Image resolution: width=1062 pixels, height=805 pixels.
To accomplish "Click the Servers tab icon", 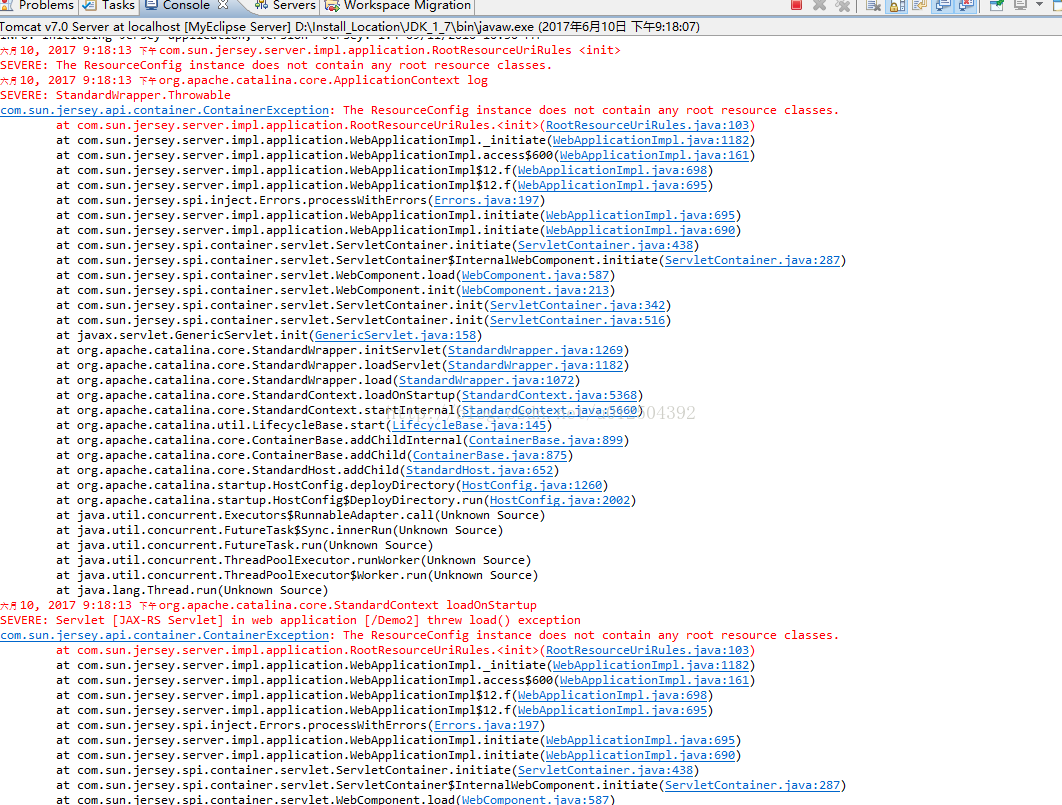I will [x=261, y=5].
